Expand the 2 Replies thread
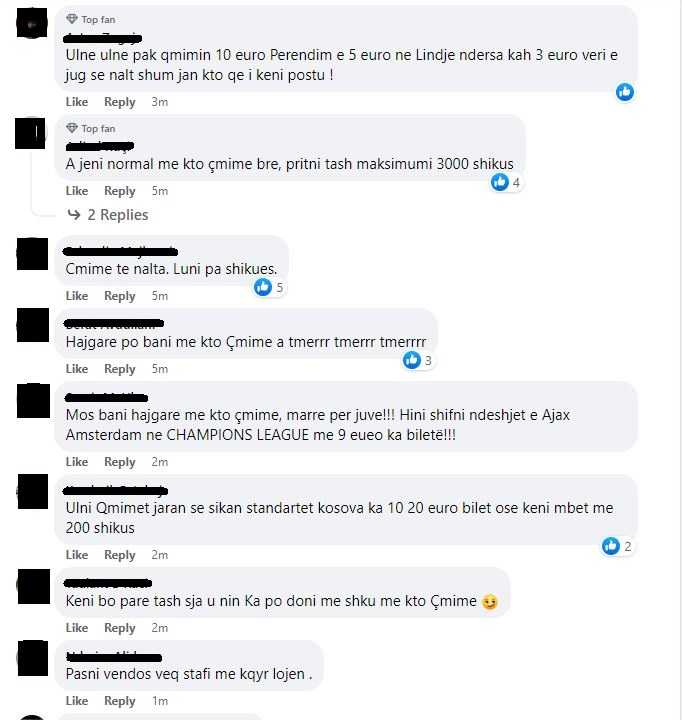This screenshot has height=720, width=682. pos(118,214)
